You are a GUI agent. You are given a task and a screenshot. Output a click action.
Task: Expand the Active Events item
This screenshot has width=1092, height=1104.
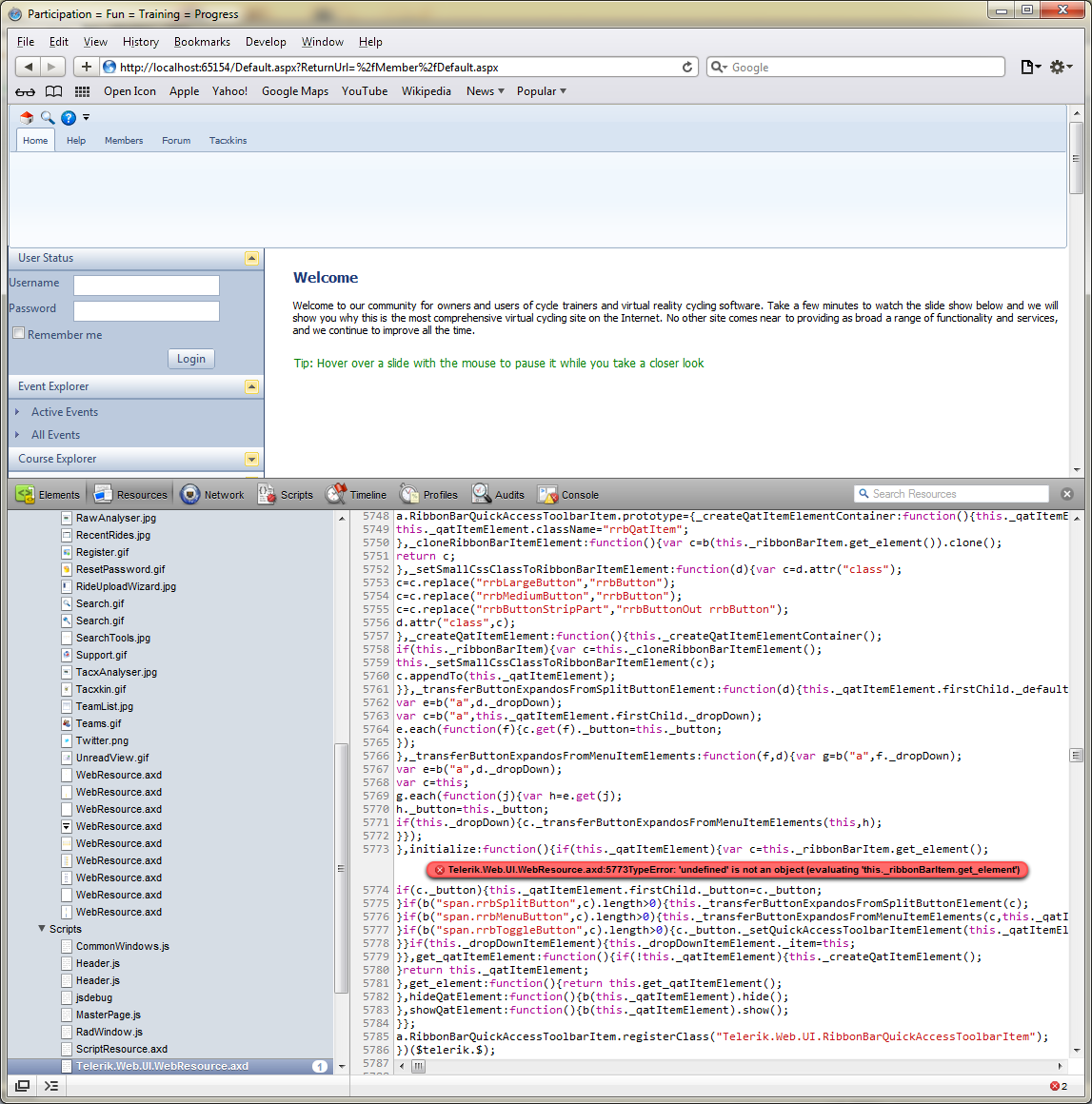click(64, 412)
